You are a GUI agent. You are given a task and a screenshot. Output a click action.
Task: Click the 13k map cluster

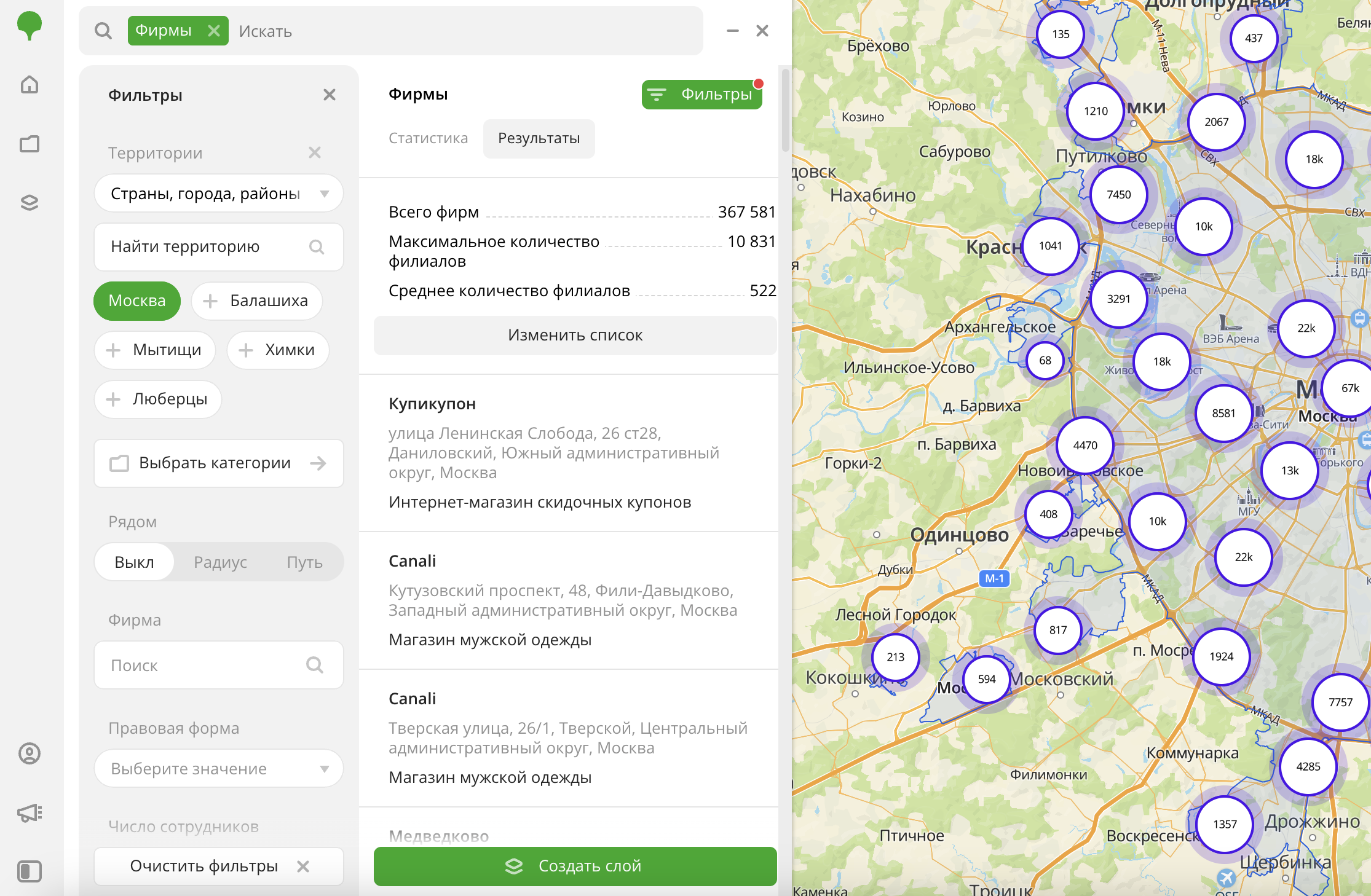[1290, 471]
